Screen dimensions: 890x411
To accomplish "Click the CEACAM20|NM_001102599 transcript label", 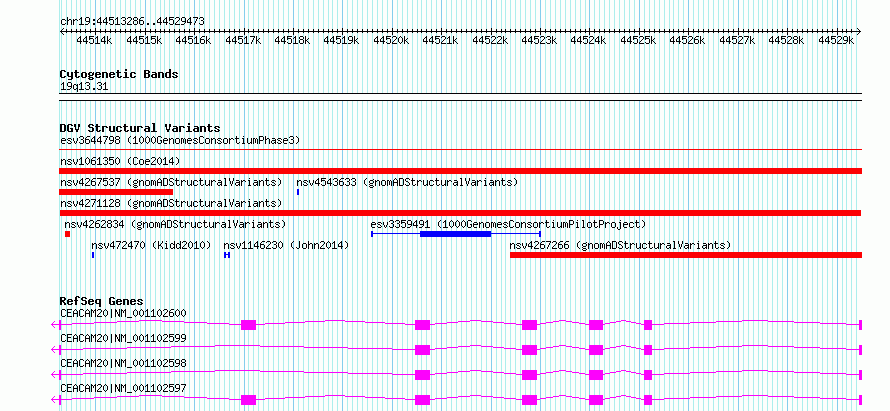I will 123,338.
